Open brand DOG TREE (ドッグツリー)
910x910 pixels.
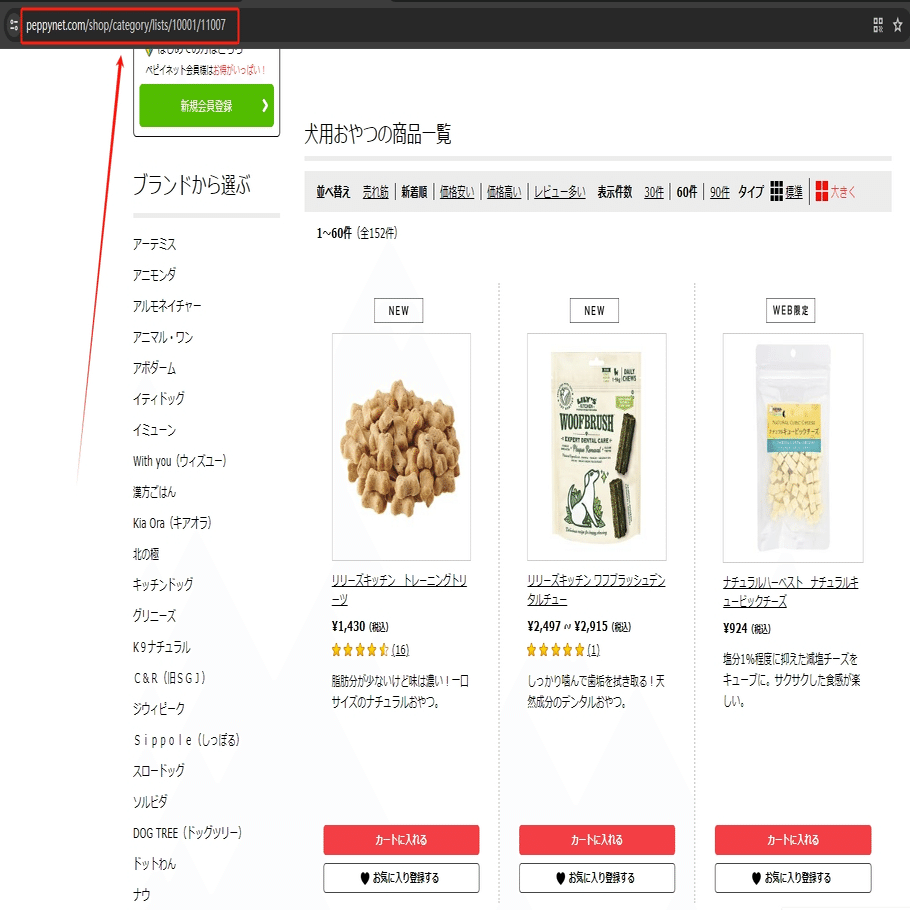tap(187, 833)
